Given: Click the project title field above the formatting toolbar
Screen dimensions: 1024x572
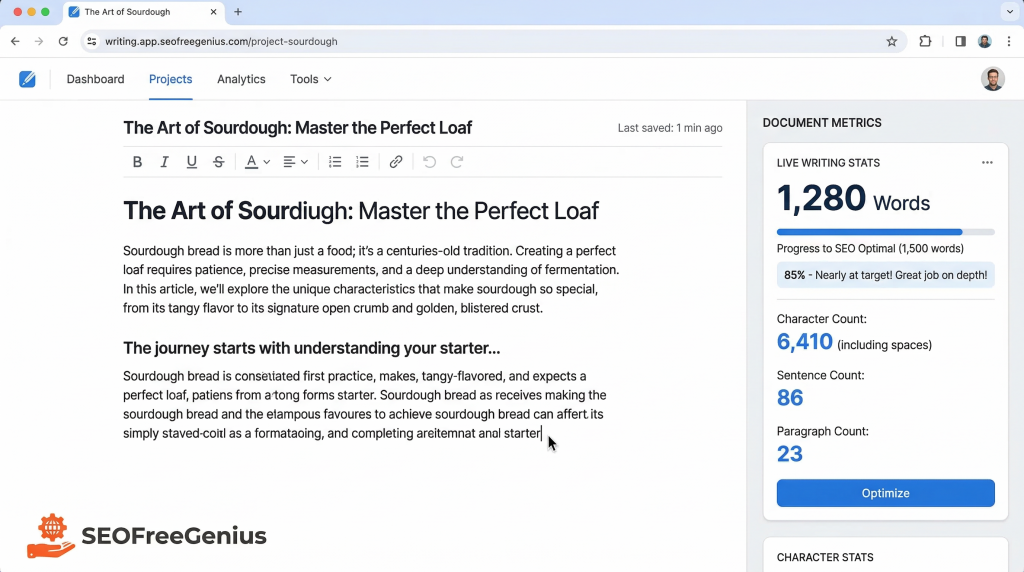Looking at the screenshot, I should (297, 128).
